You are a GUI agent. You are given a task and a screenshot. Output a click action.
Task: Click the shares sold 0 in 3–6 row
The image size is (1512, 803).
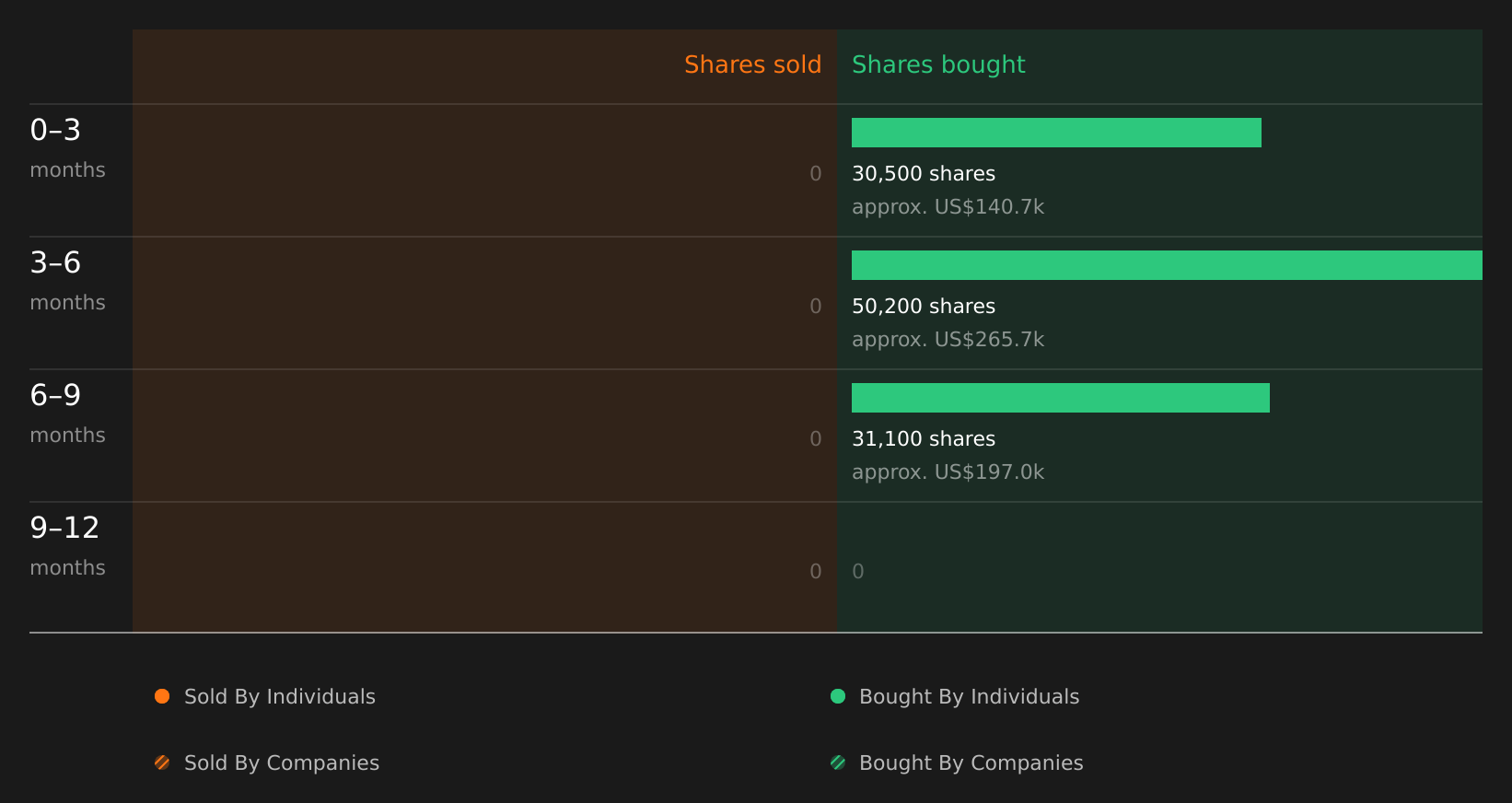click(x=816, y=307)
